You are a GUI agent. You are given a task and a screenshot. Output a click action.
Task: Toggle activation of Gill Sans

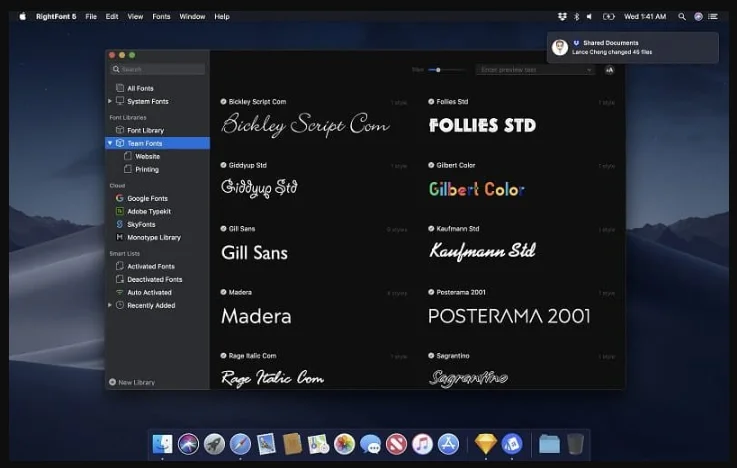pyautogui.click(x=223, y=228)
